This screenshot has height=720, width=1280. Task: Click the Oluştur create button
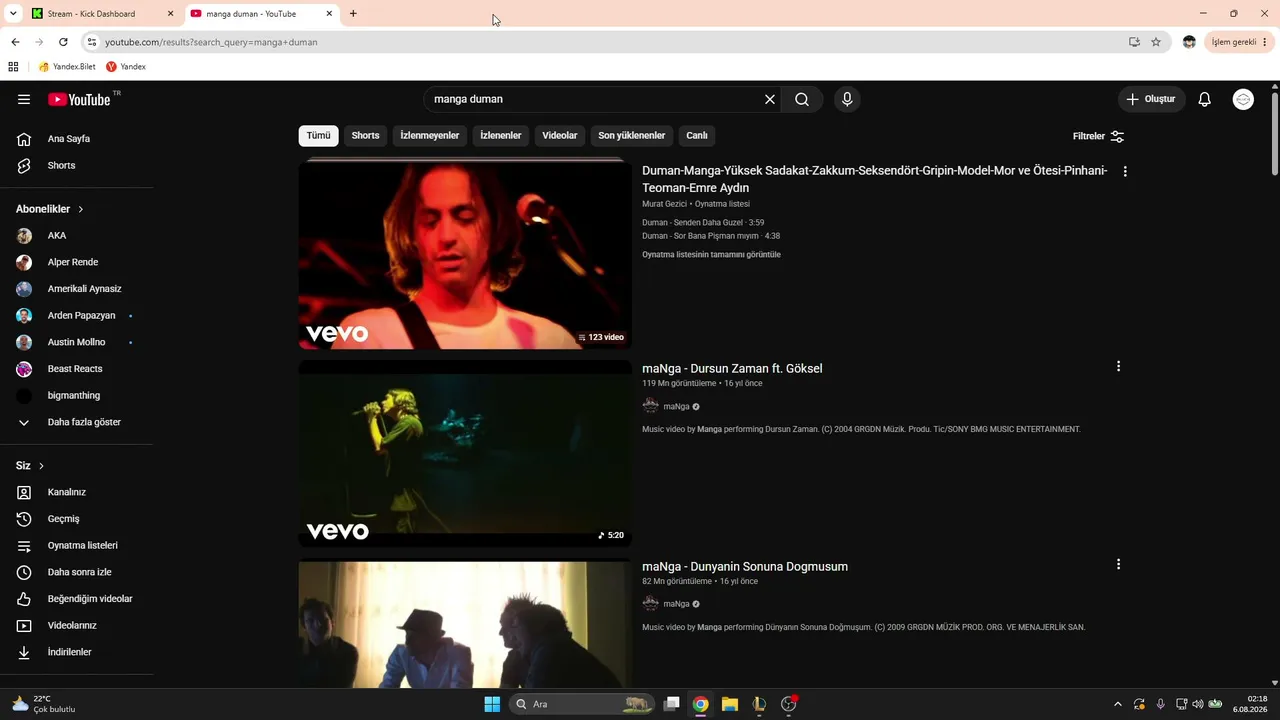[1151, 99]
